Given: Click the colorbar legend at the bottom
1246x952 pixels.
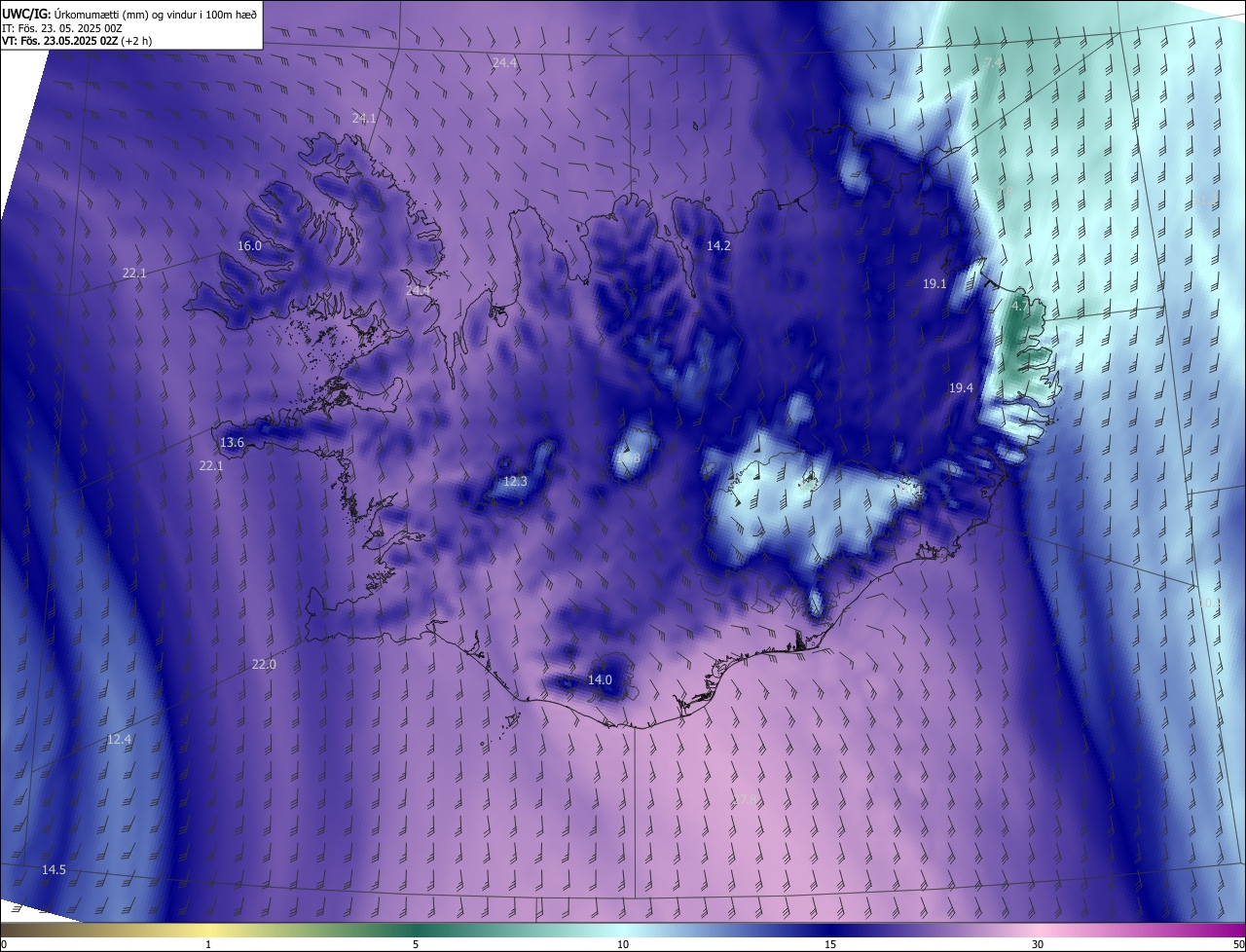Looking at the screenshot, I should pos(623,930).
